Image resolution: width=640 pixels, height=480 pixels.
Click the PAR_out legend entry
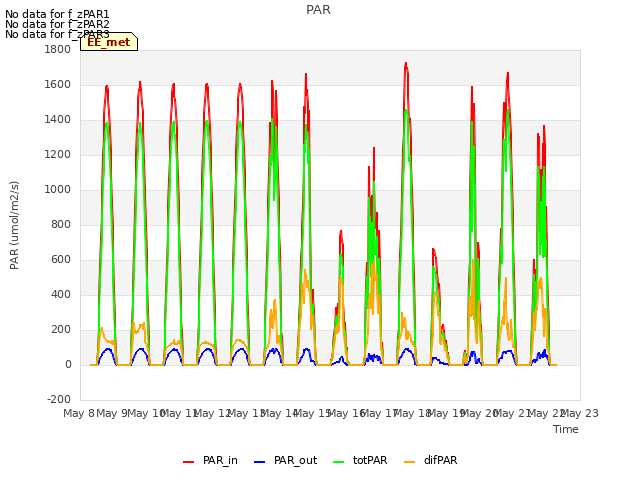click(285, 460)
